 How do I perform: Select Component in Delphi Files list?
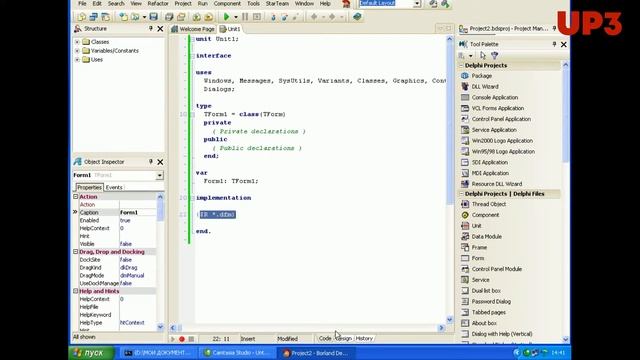(x=485, y=215)
